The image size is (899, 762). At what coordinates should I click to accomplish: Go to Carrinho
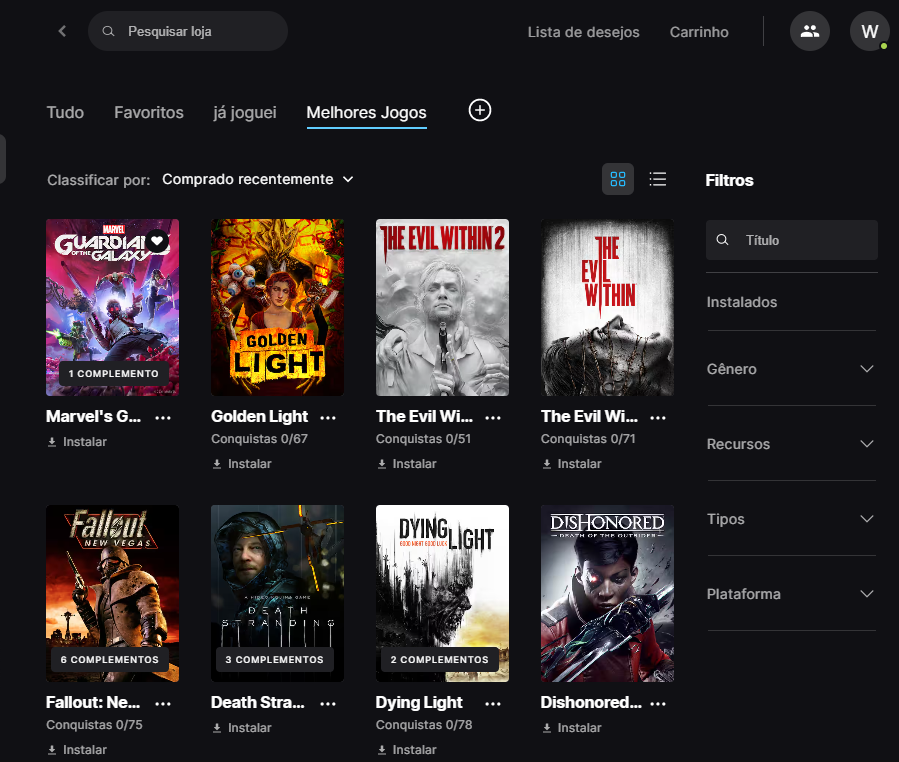tap(699, 32)
